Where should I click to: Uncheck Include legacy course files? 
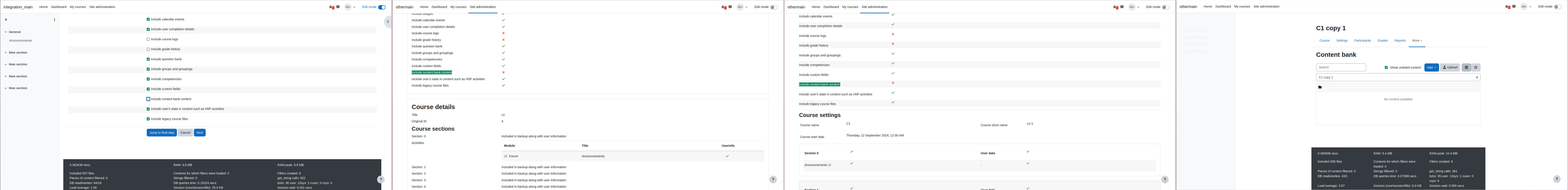[x=148, y=119]
